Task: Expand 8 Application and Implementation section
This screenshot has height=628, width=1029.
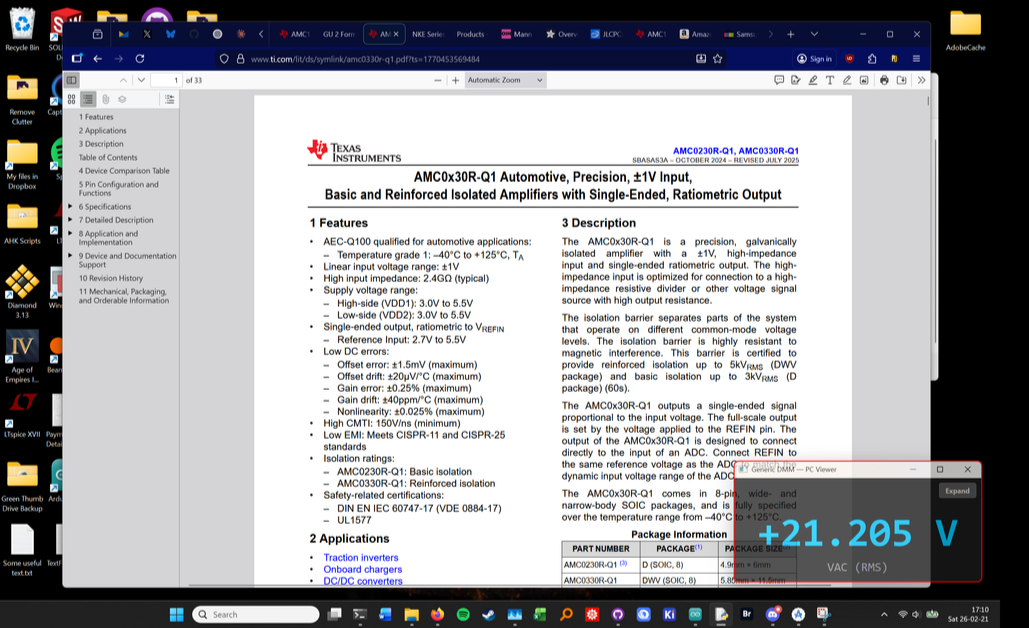Action: click(70, 233)
